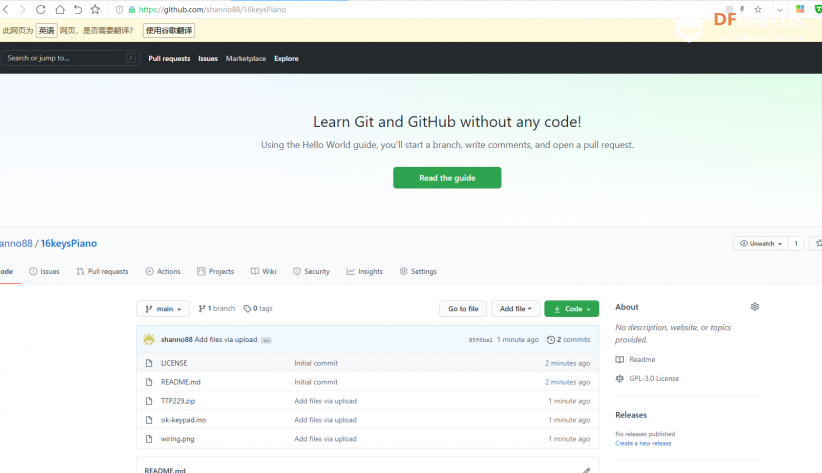Switch to the Projects tab
Image resolution: width=822 pixels, height=473 pixels.
click(215, 271)
